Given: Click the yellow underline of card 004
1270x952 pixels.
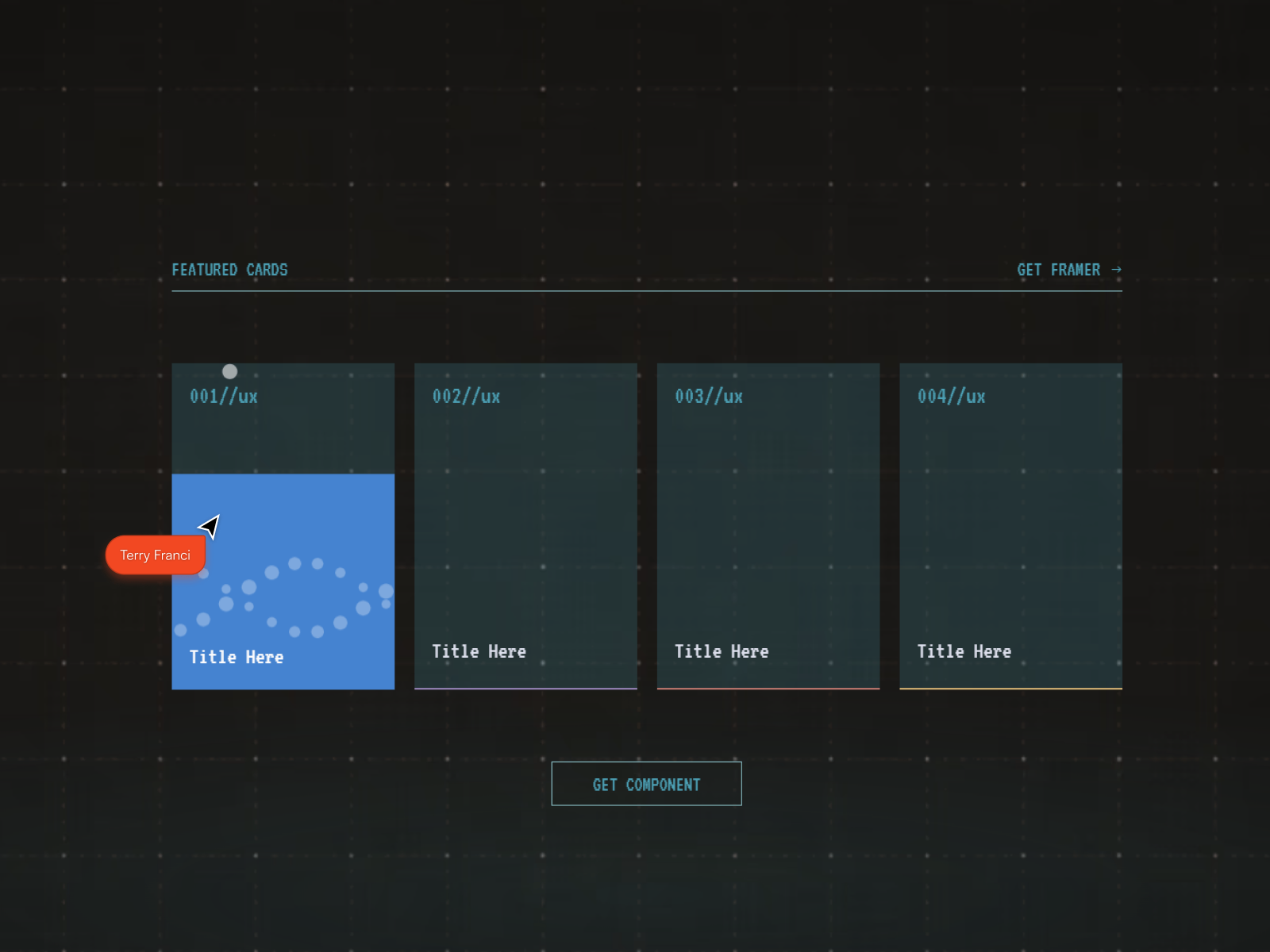Looking at the screenshot, I should pos(1010,689).
